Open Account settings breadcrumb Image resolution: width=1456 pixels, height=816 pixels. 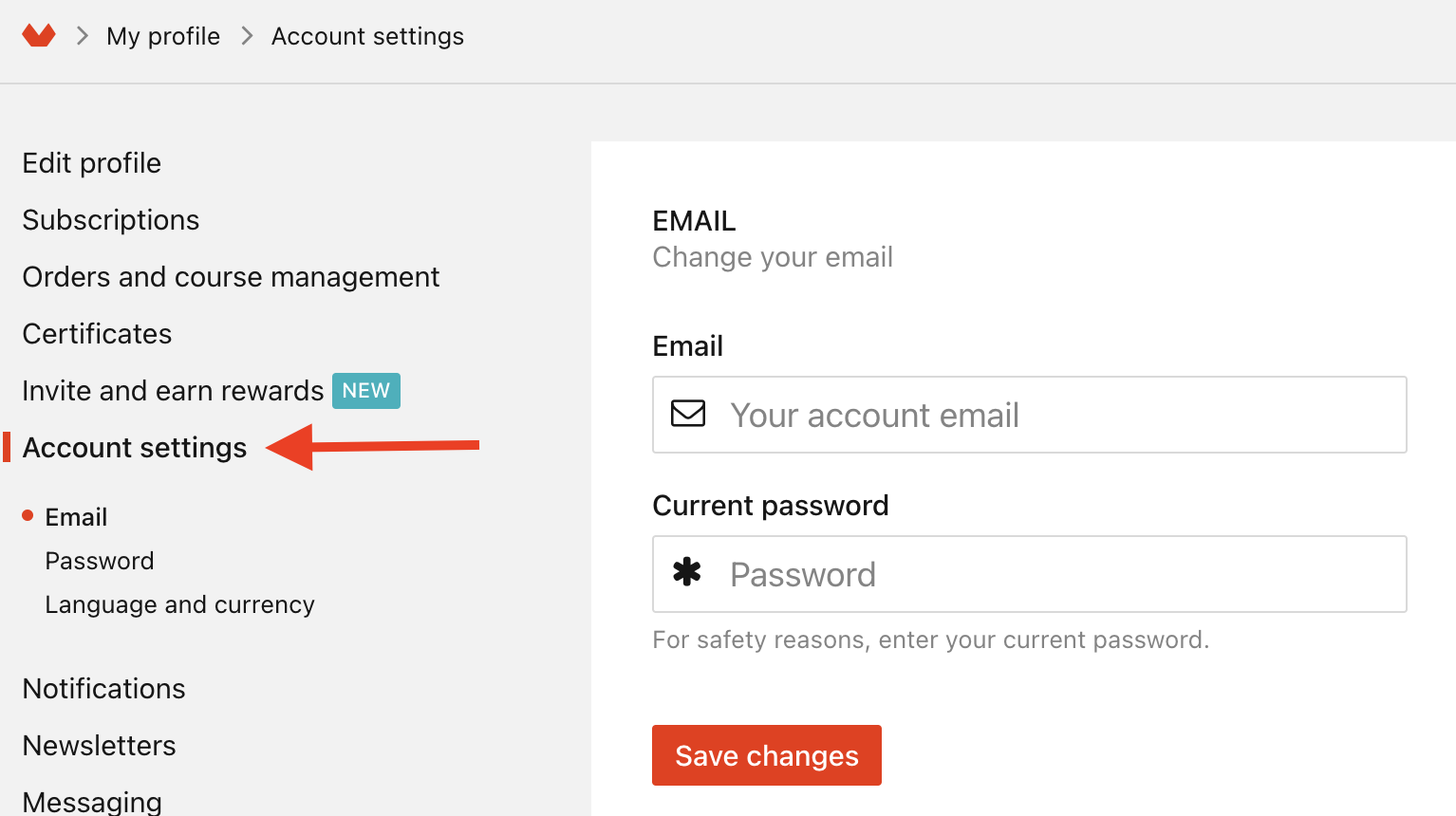click(367, 36)
